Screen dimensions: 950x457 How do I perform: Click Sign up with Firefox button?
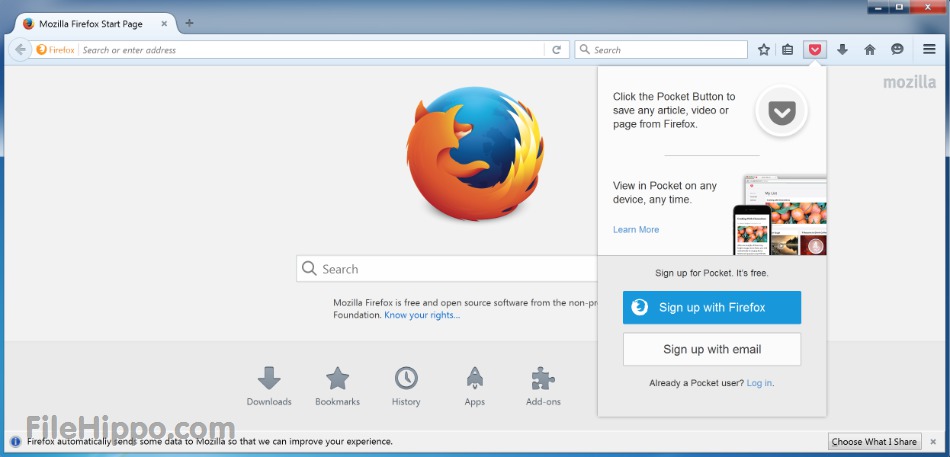(x=712, y=307)
